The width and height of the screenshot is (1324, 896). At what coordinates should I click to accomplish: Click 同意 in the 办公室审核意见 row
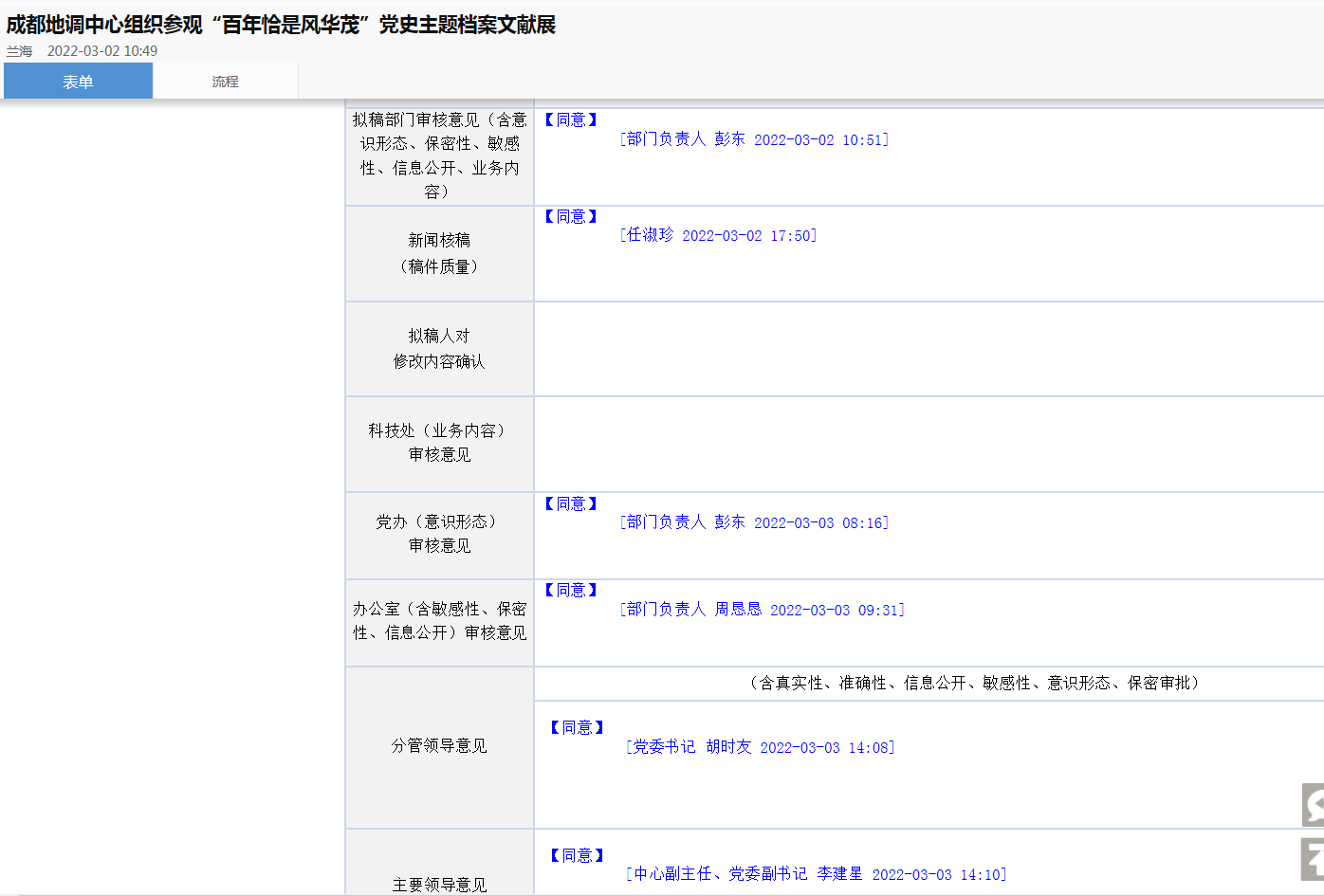[571, 590]
